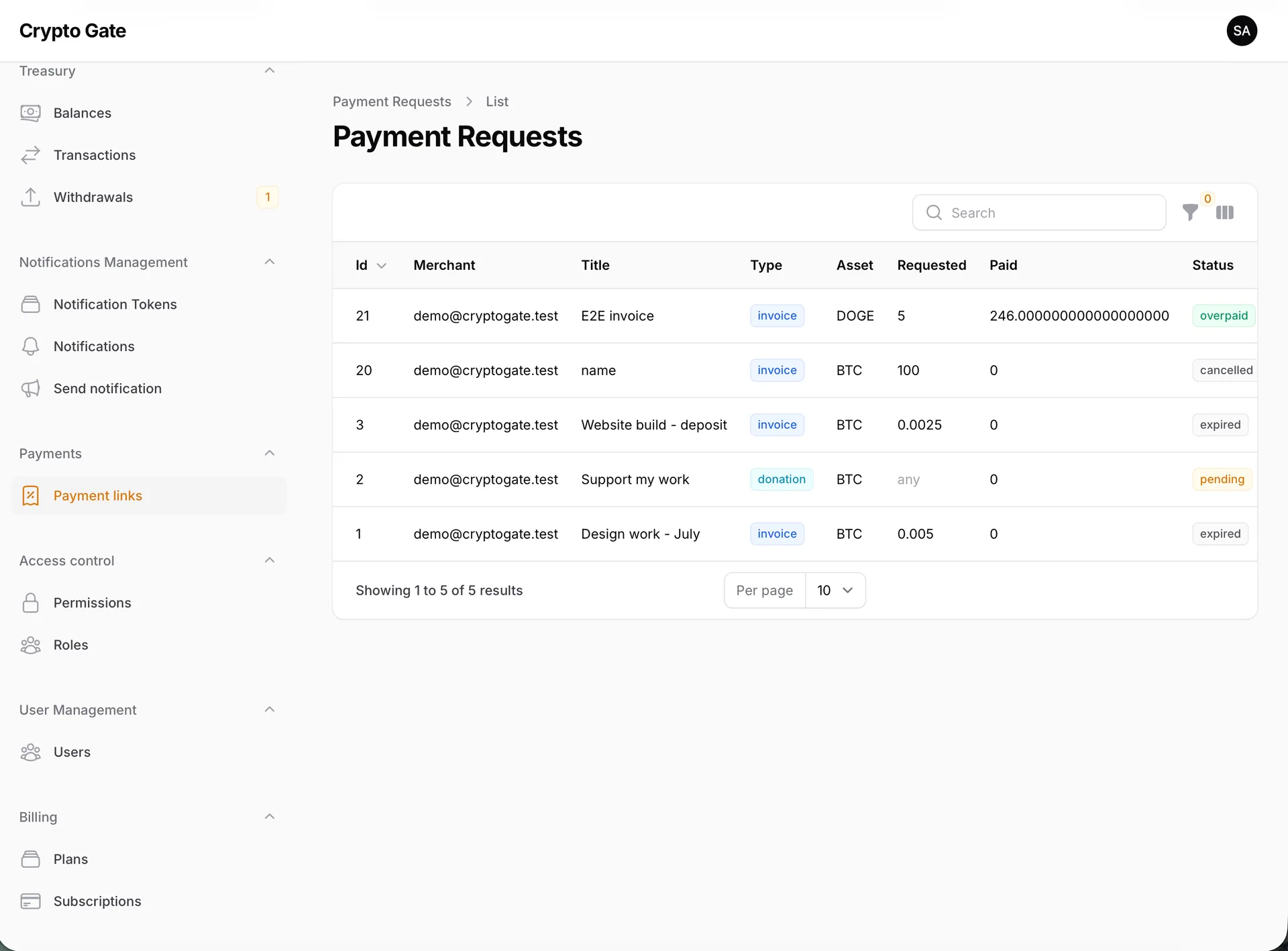Click the Roles people icon

[x=30, y=645]
